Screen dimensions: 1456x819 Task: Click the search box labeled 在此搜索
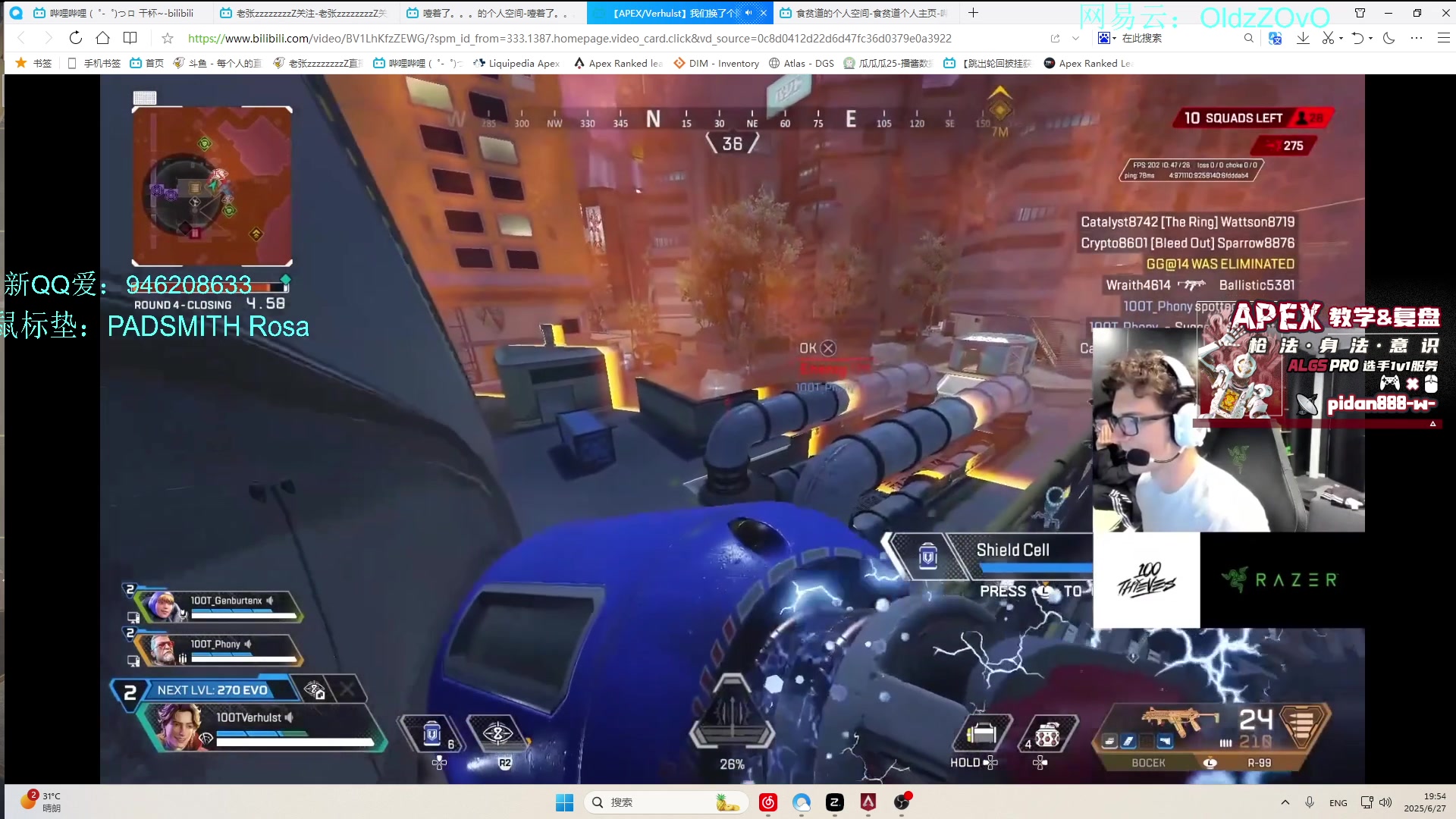(1179, 38)
